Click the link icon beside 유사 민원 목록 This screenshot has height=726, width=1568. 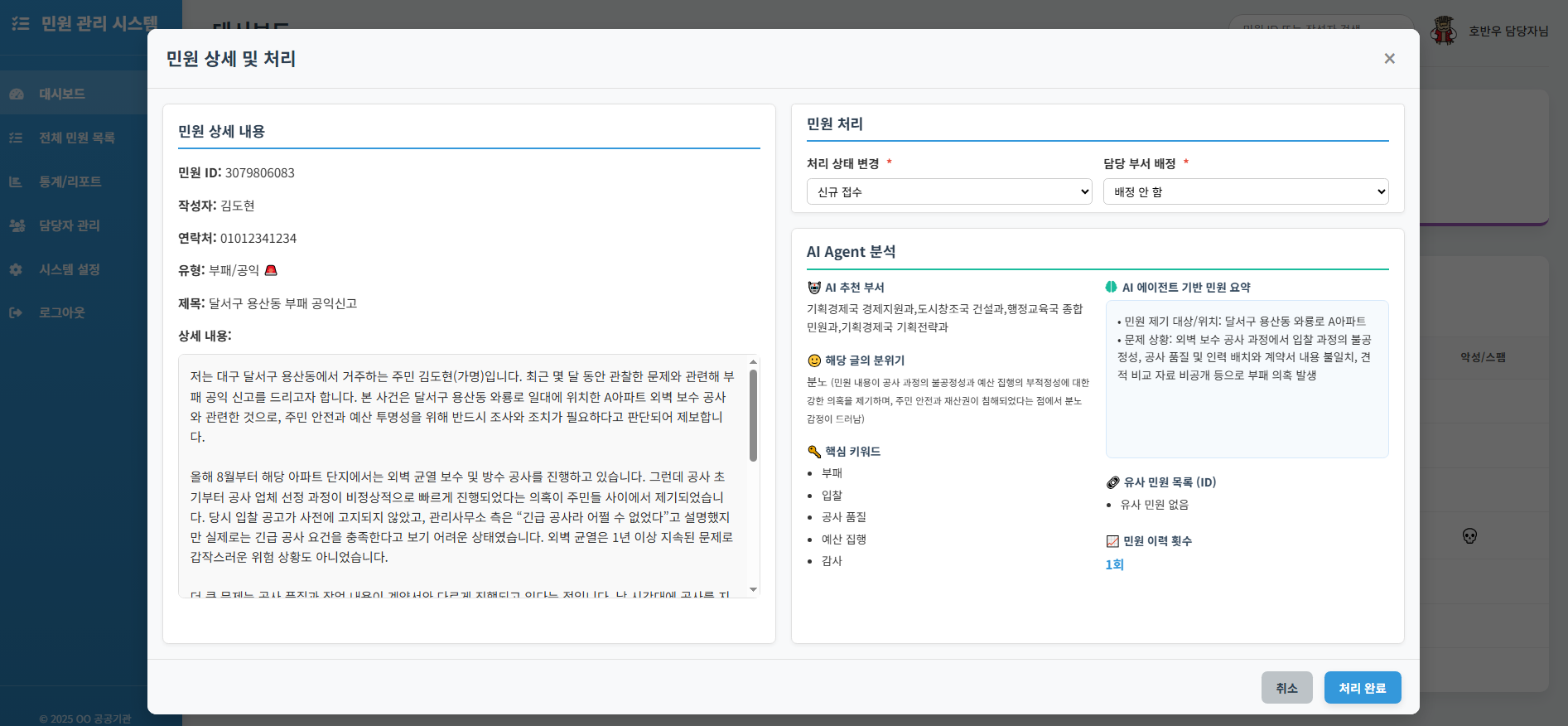(1112, 482)
